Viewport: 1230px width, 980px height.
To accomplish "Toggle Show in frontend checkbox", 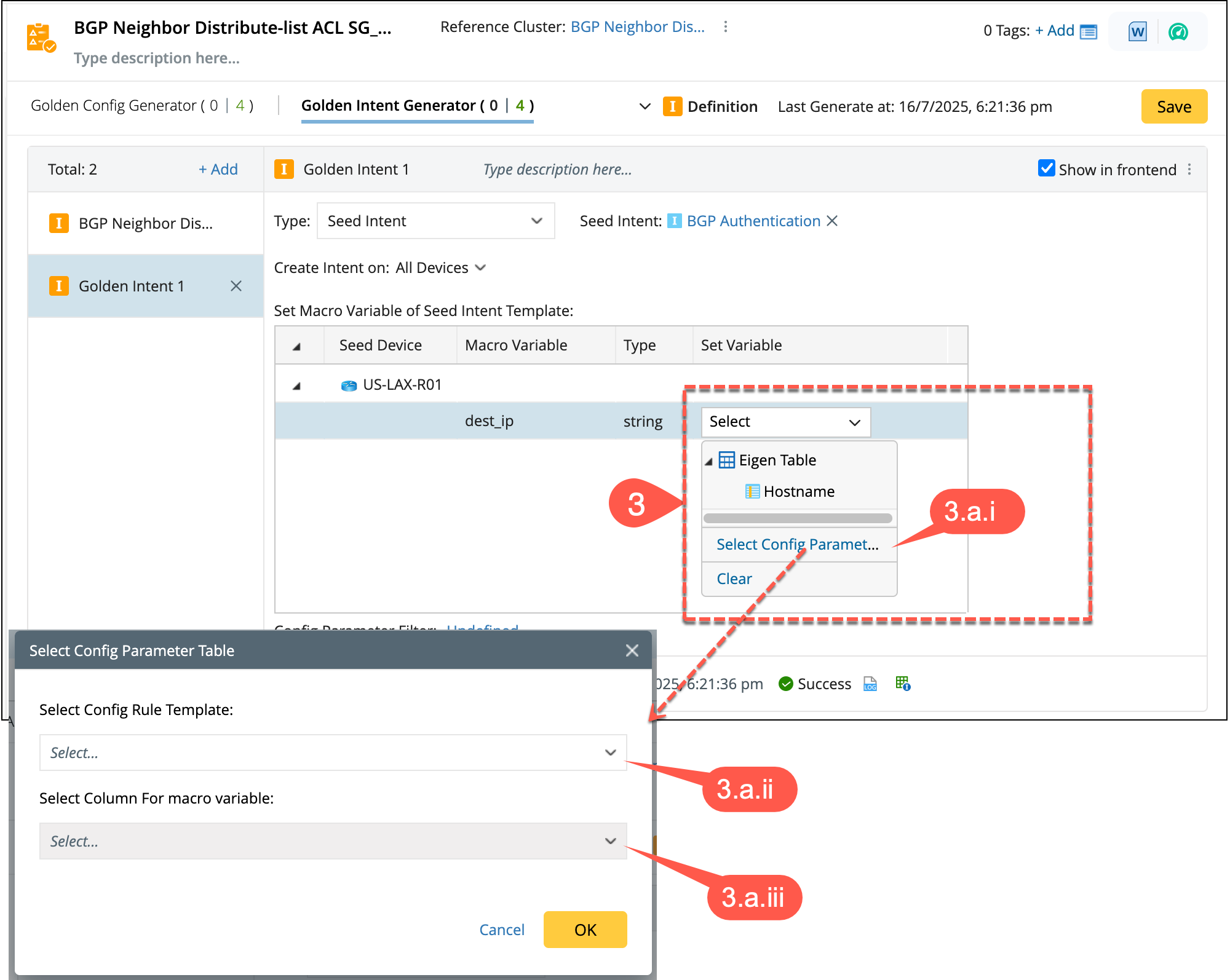I will pyautogui.click(x=1046, y=168).
